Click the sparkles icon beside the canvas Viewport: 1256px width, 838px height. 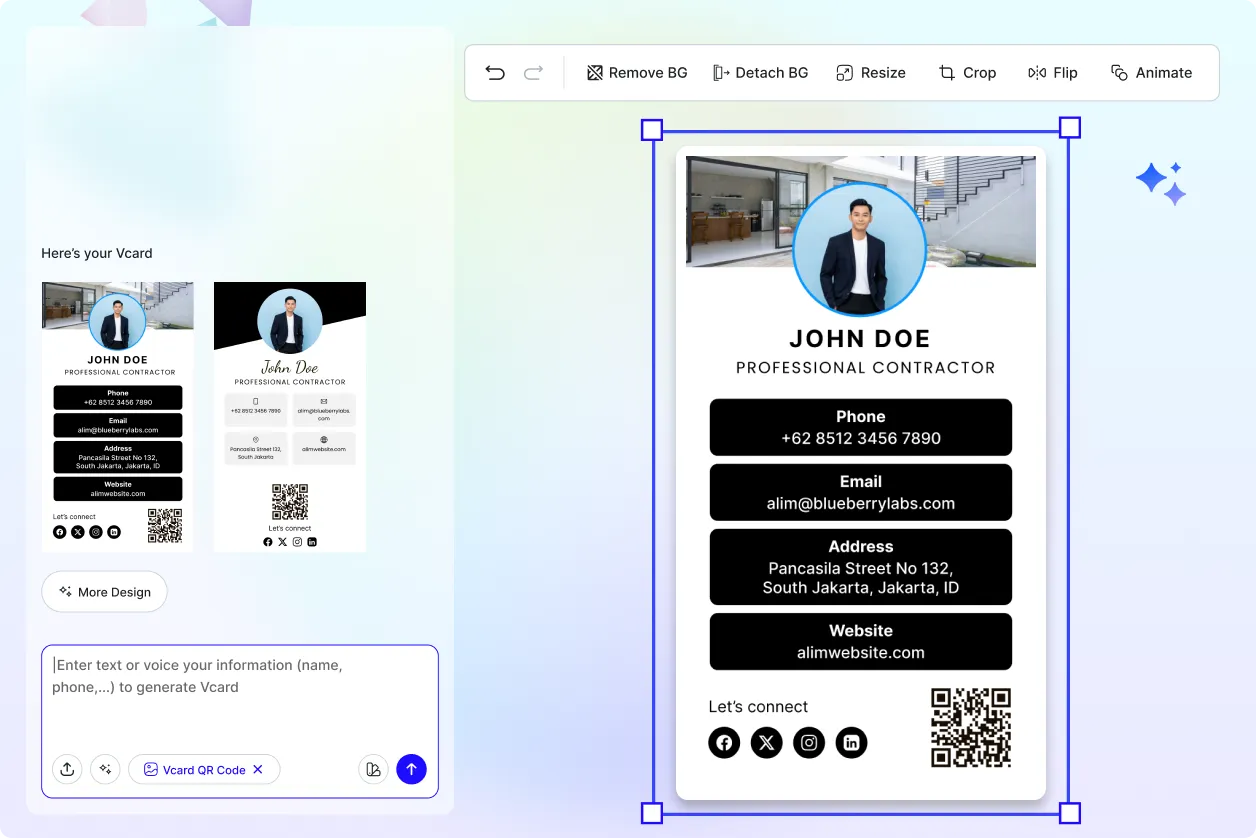click(x=1160, y=181)
